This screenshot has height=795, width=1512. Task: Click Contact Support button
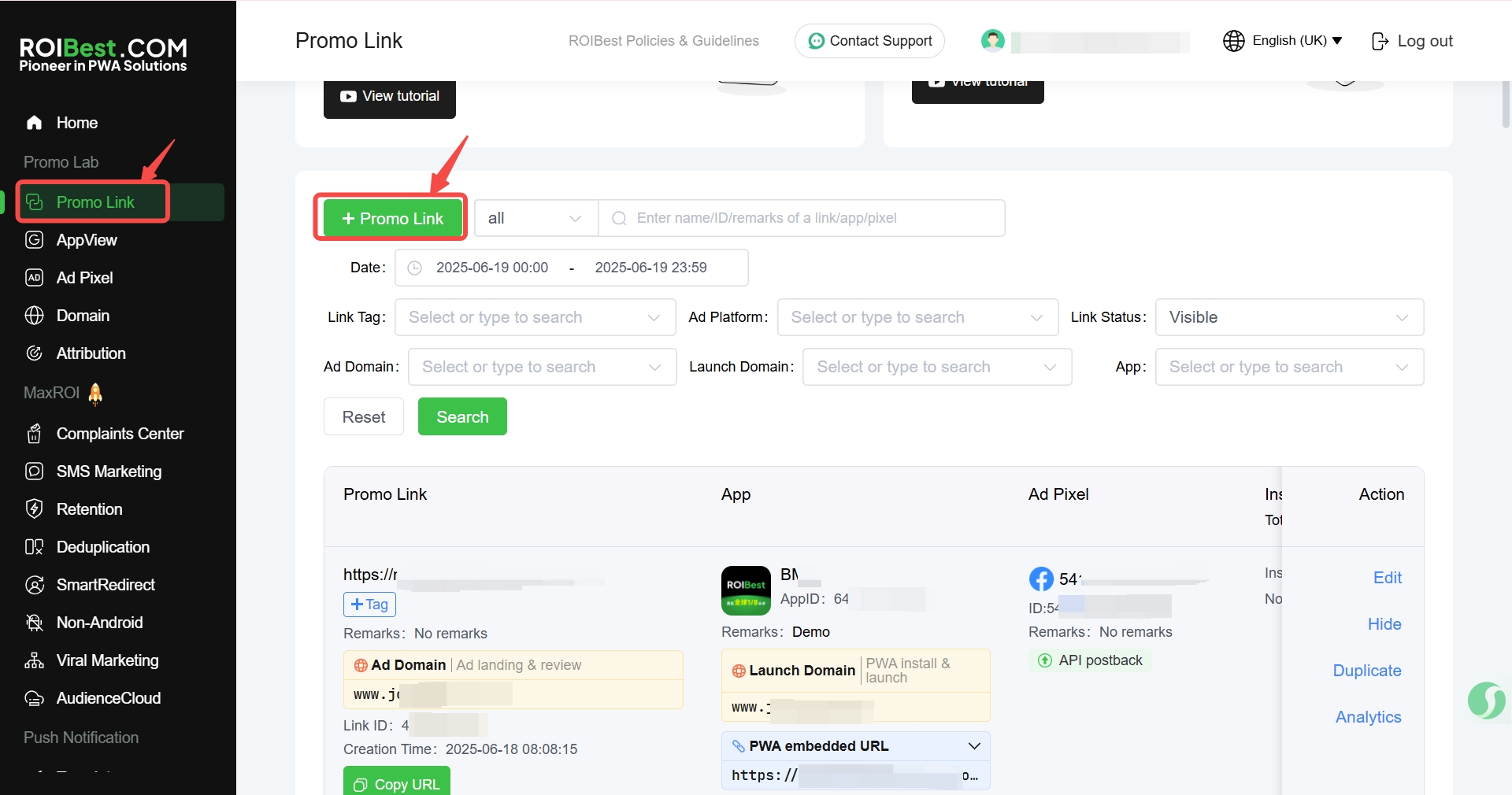click(x=870, y=41)
